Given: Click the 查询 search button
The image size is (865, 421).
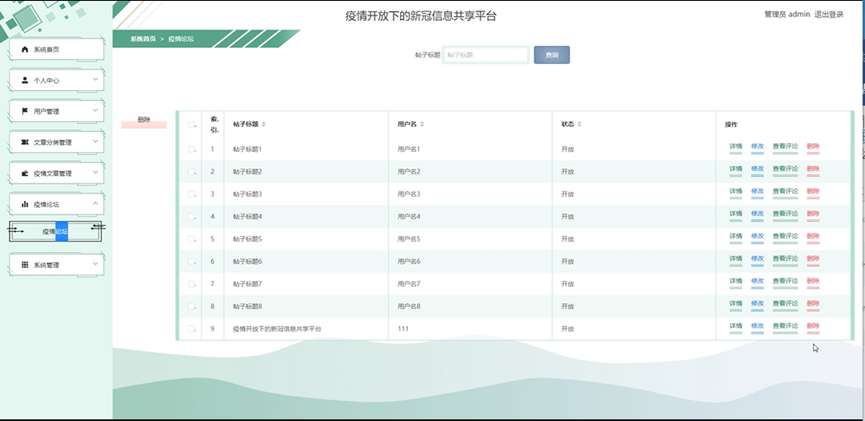Looking at the screenshot, I should (x=552, y=55).
